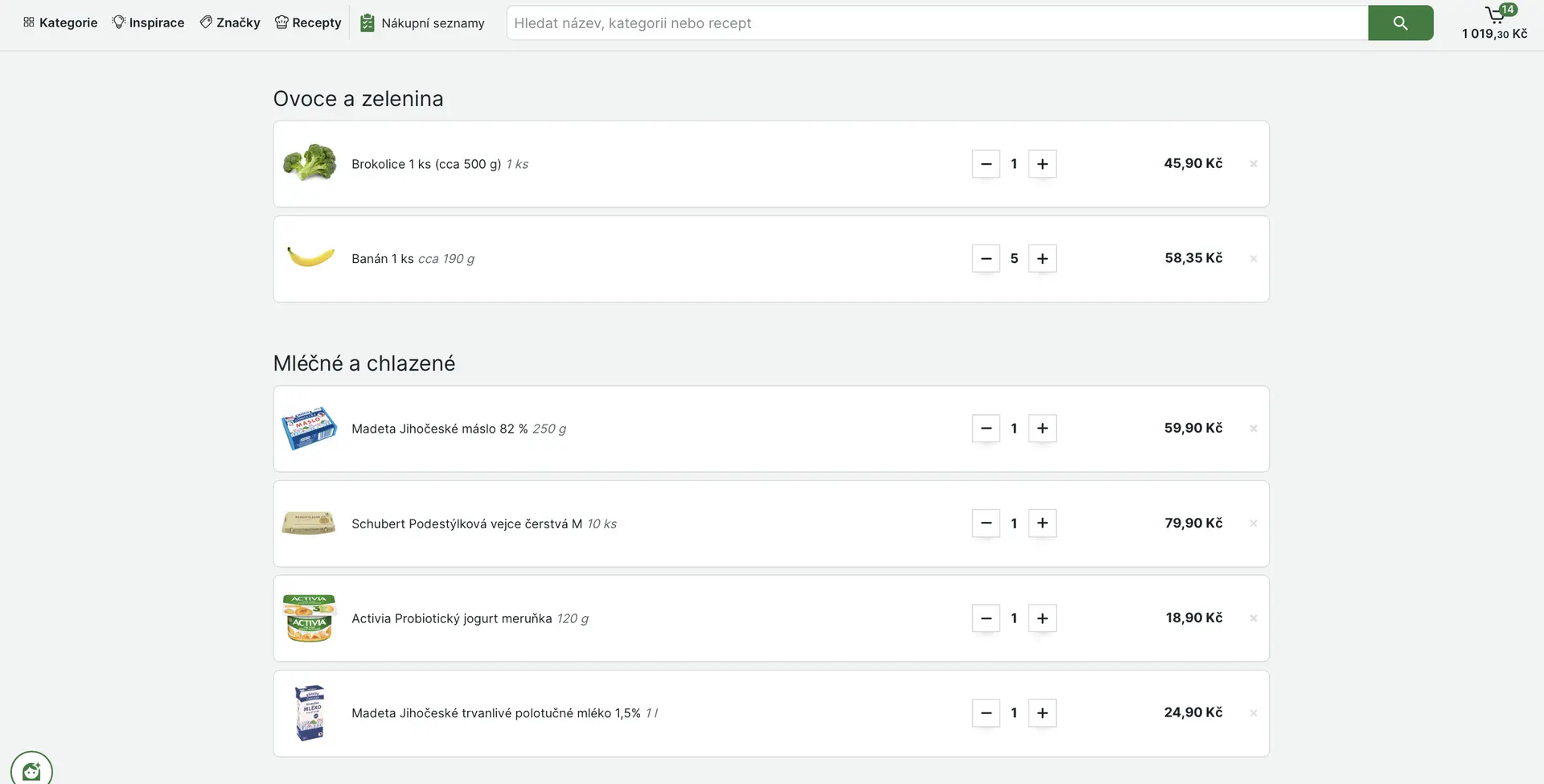Remove Activia jogurt from cart
Viewport: 1544px width, 784px height.
1253,618
